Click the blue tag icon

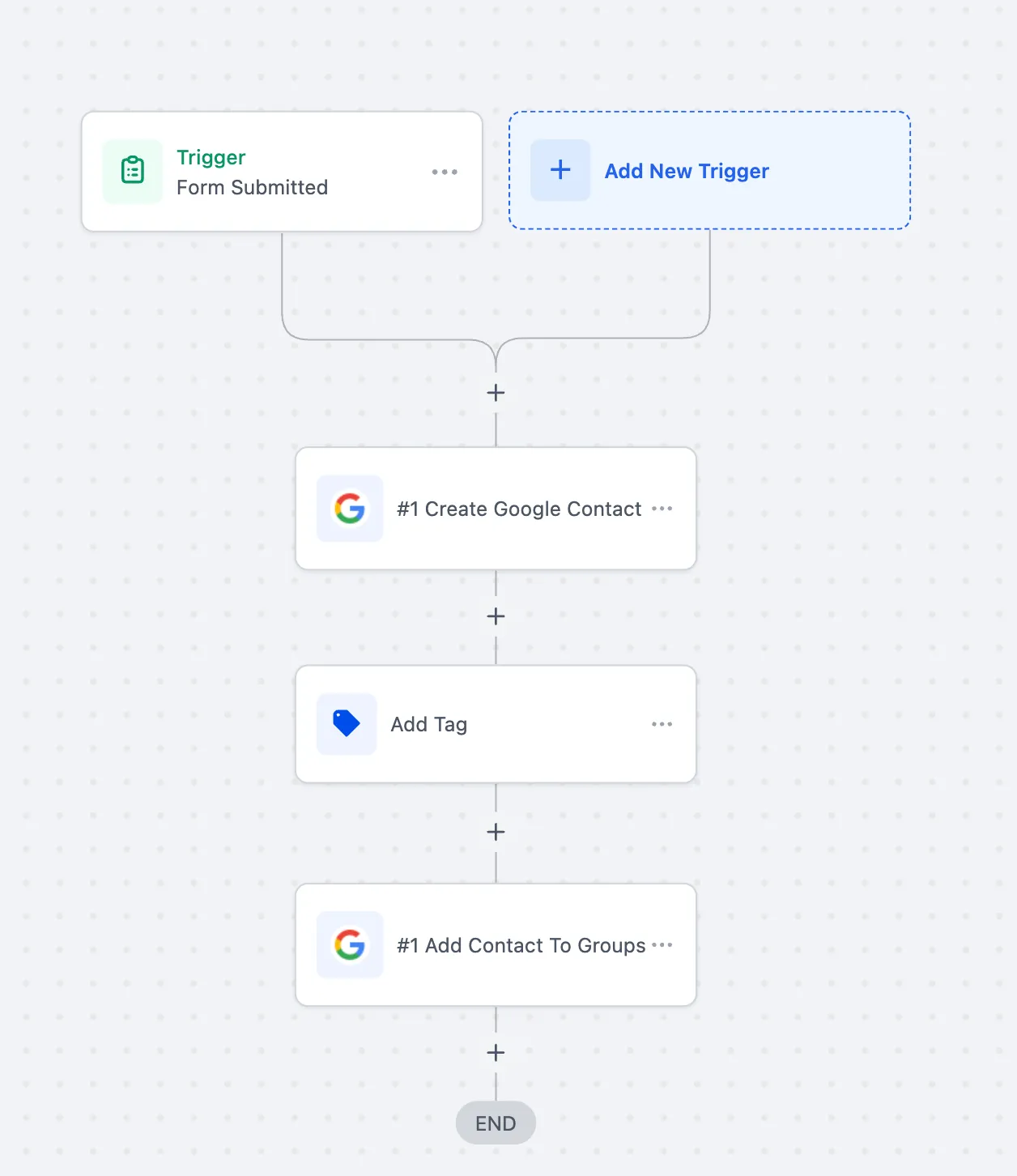tap(347, 723)
